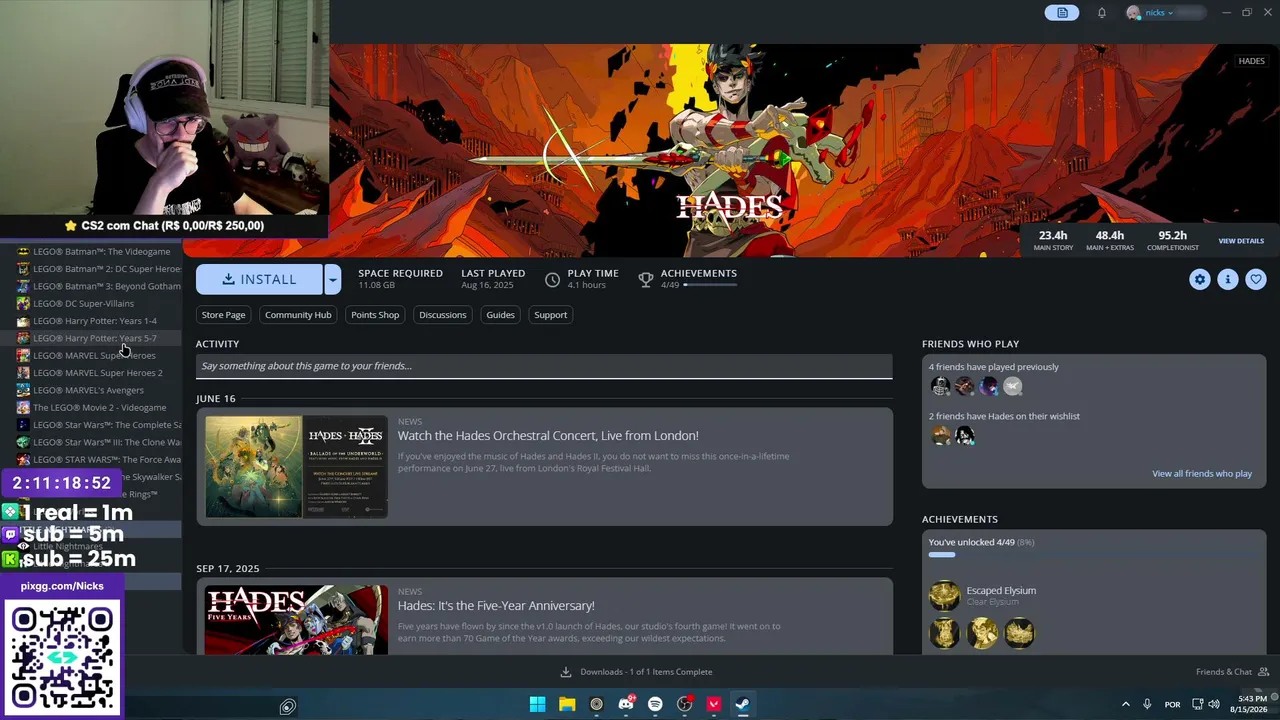Image resolution: width=1280 pixels, height=720 pixels.
Task: Open the Steam notifications bell
Action: 1102,13
